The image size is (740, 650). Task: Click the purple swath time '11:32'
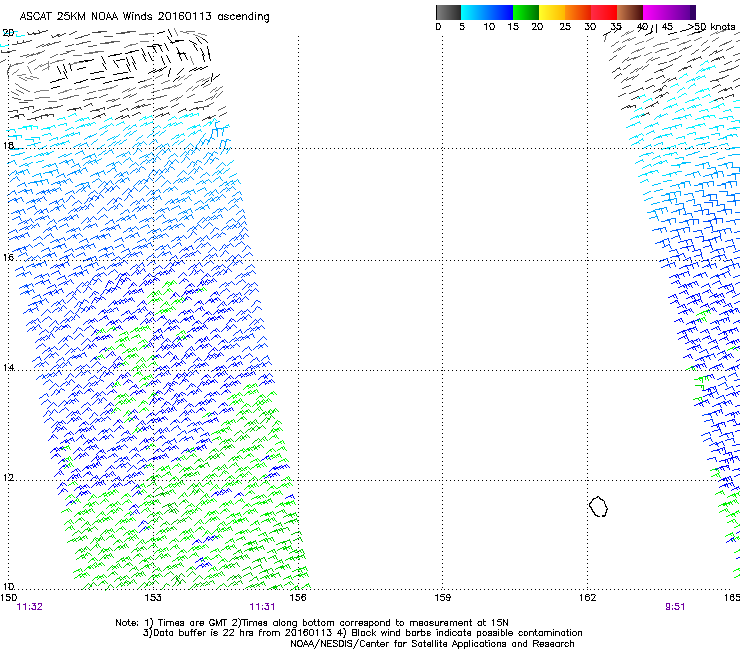(29, 607)
